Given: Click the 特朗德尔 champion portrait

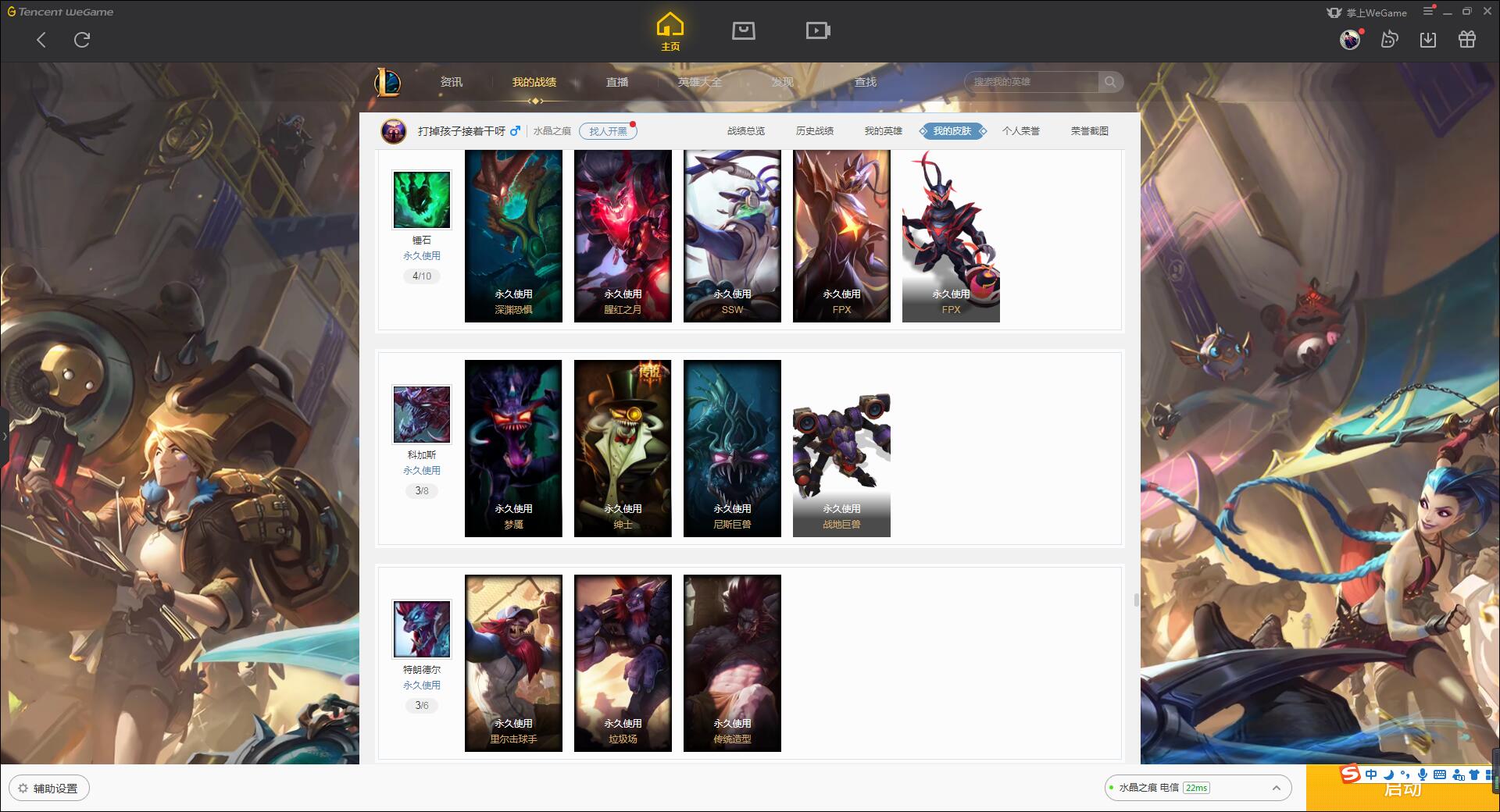Looking at the screenshot, I should click(422, 629).
